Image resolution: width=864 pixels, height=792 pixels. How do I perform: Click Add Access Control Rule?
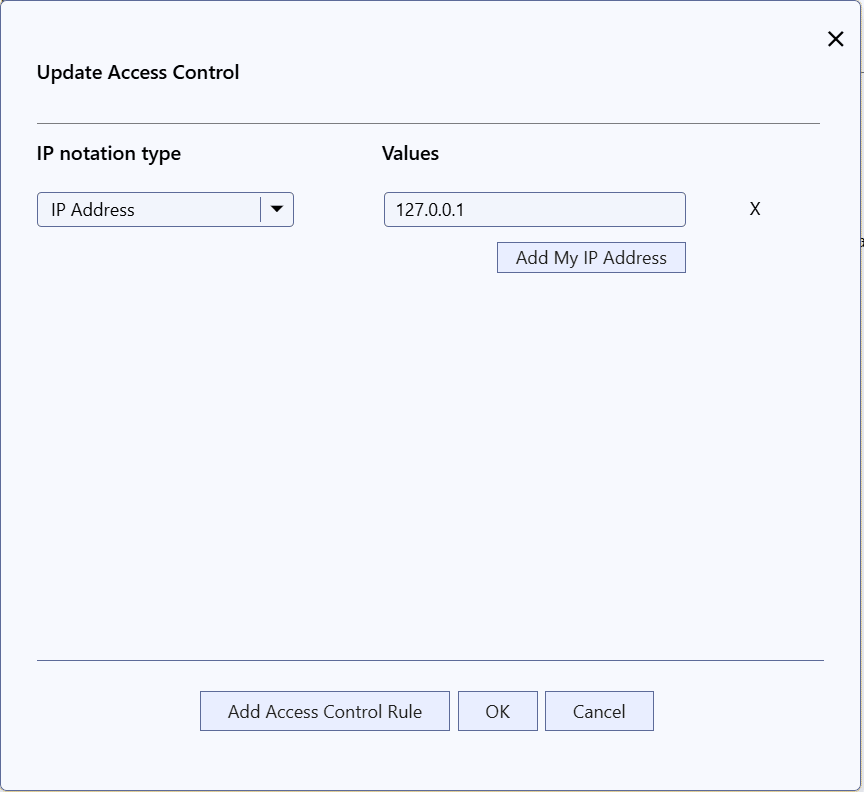324,711
